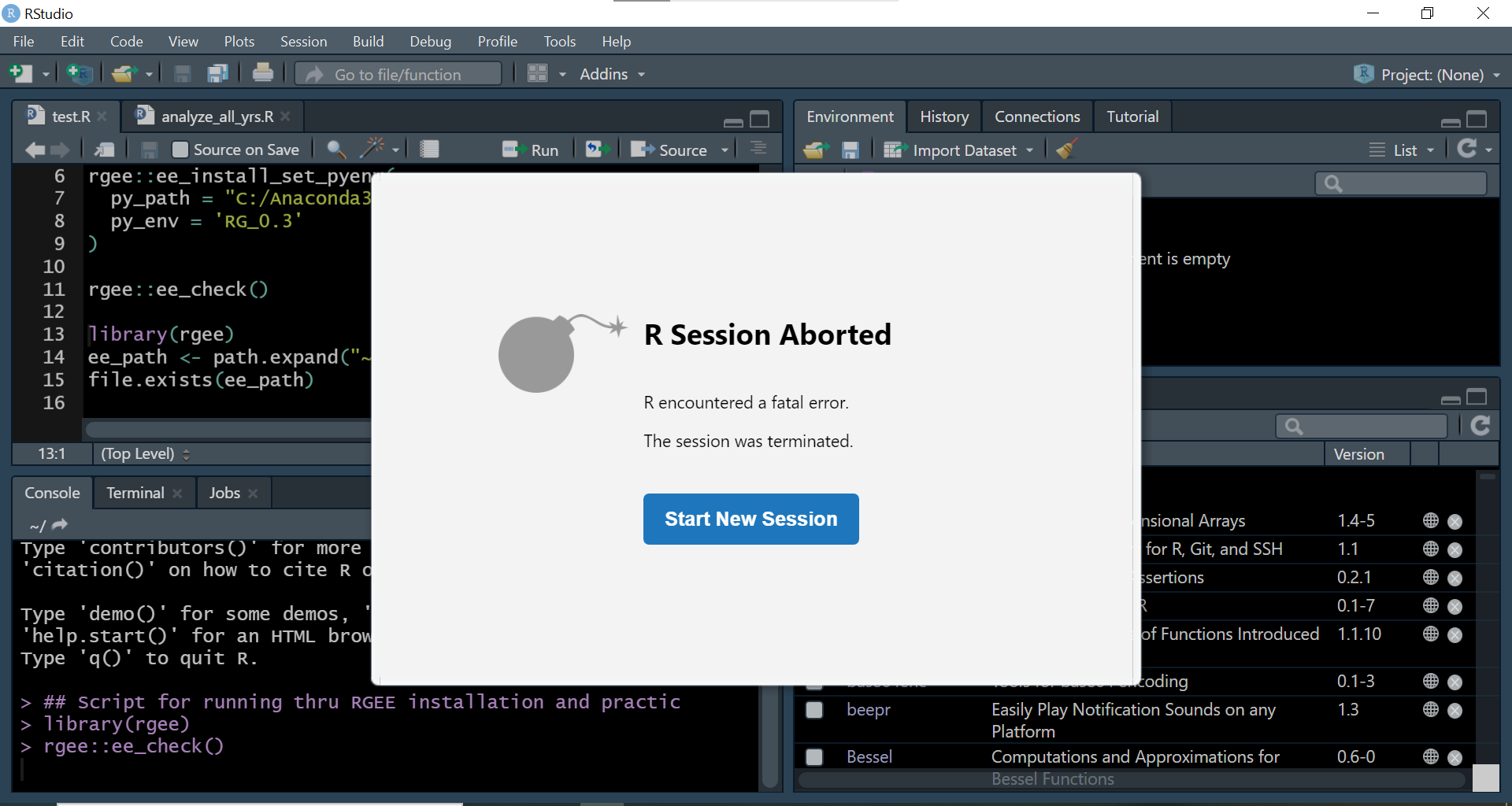Enable the Source on Save checkbox
The image size is (1512, 806).
coord(180,149)
